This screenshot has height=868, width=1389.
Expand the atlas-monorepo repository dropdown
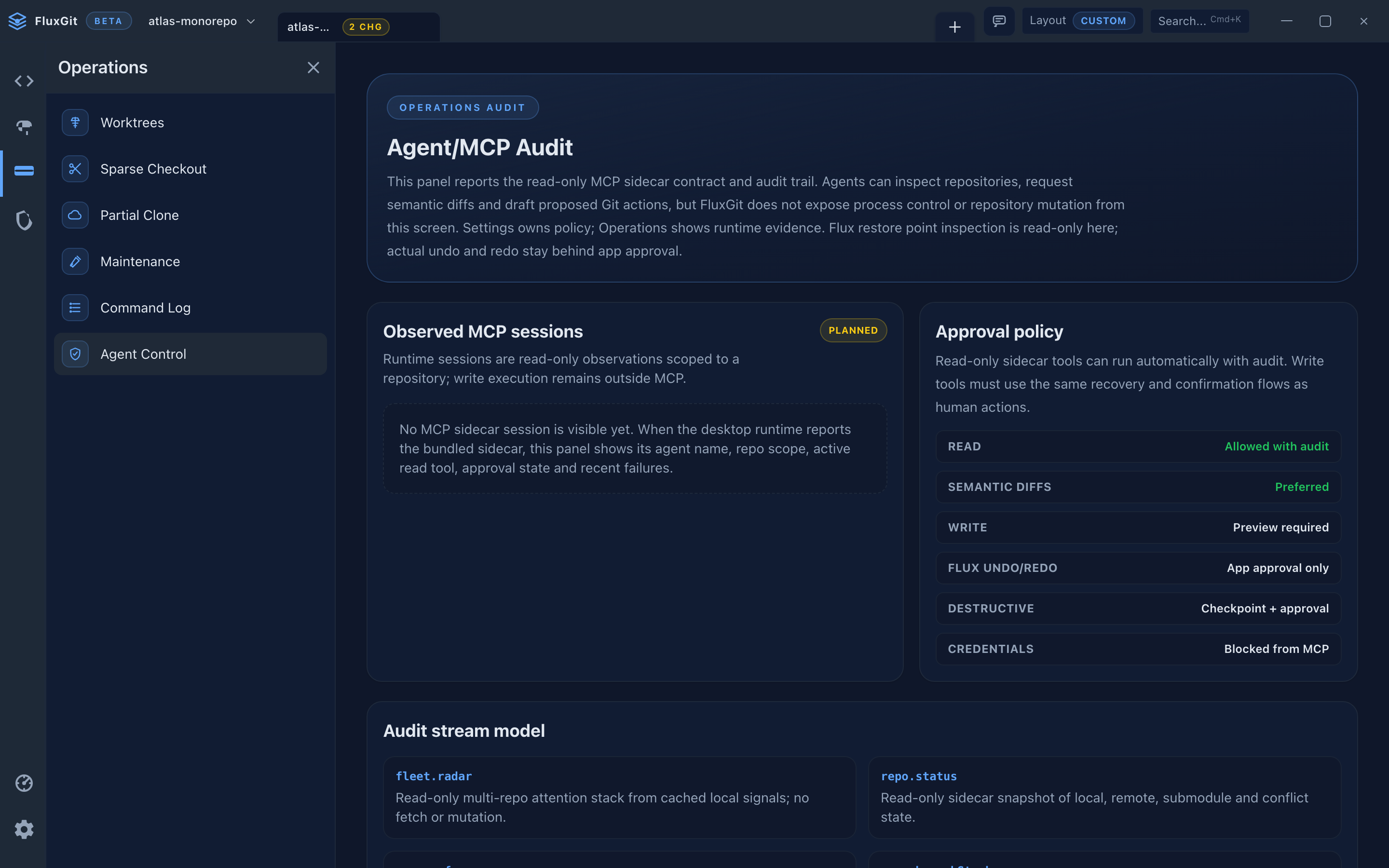tap(202, 21)
